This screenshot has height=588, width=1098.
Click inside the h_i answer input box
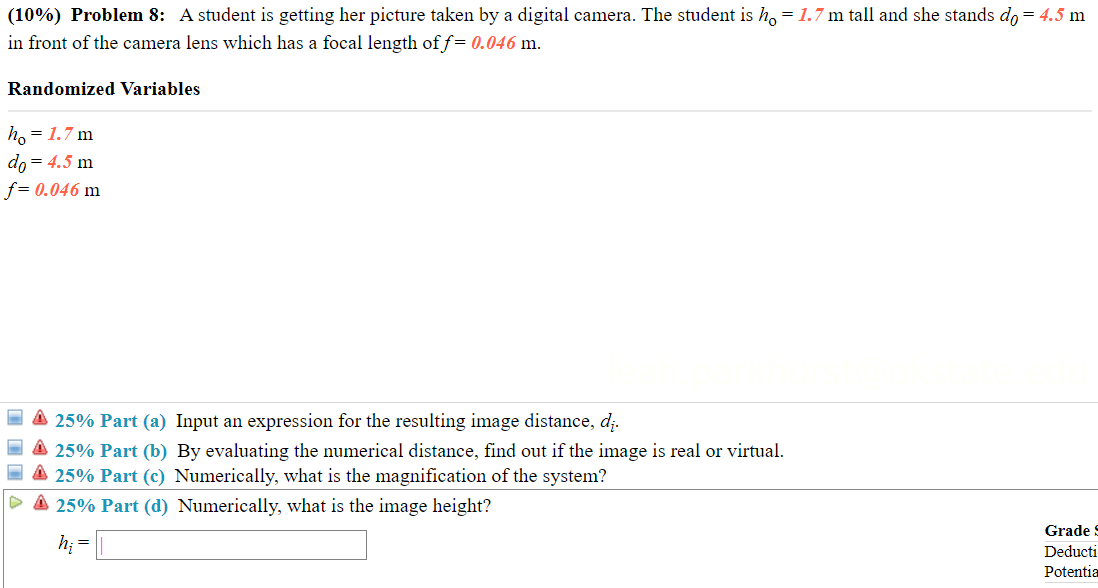[x=230, y=545]
